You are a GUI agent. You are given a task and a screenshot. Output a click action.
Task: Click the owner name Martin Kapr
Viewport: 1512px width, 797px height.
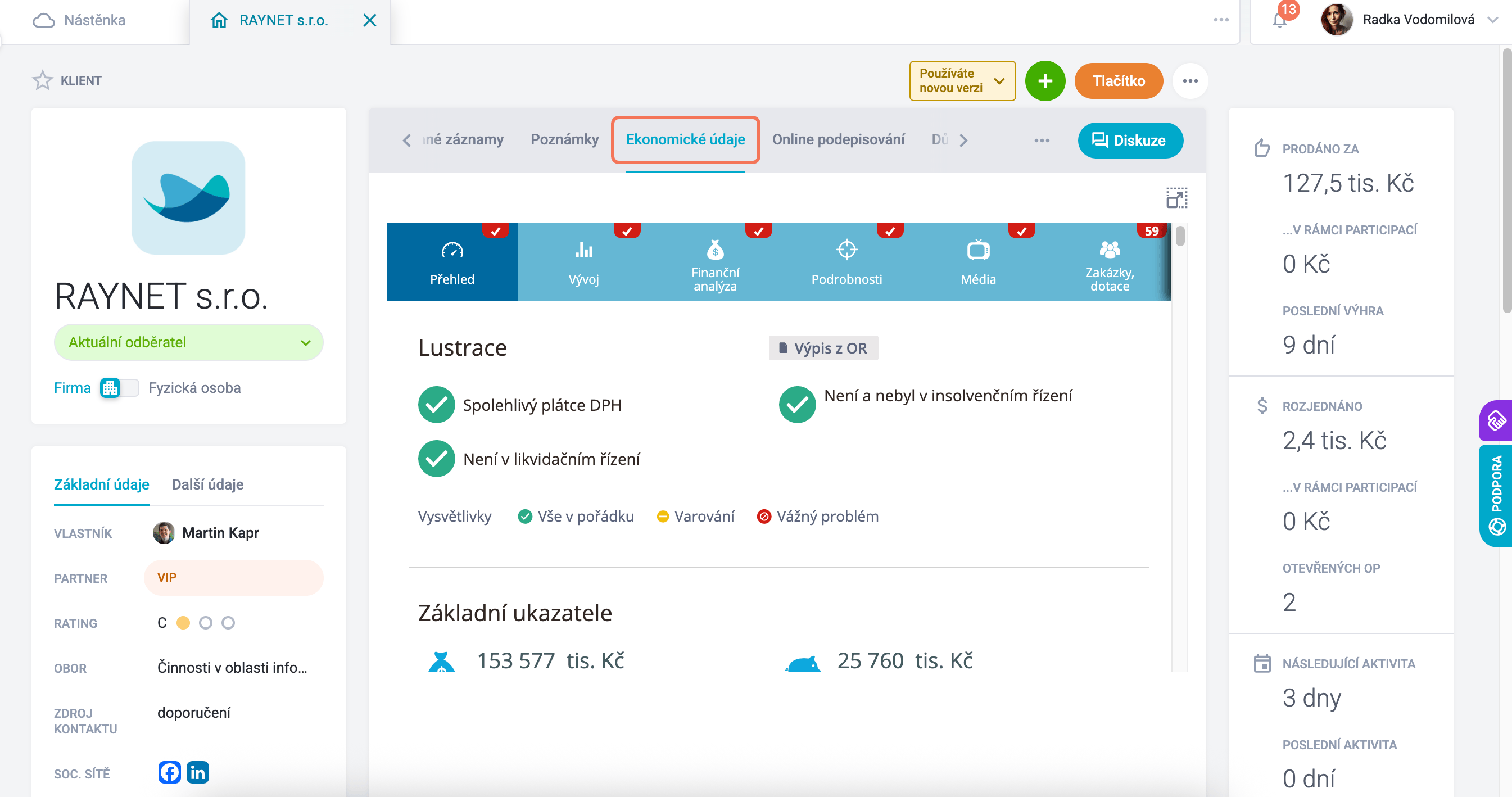coord(220,533)
